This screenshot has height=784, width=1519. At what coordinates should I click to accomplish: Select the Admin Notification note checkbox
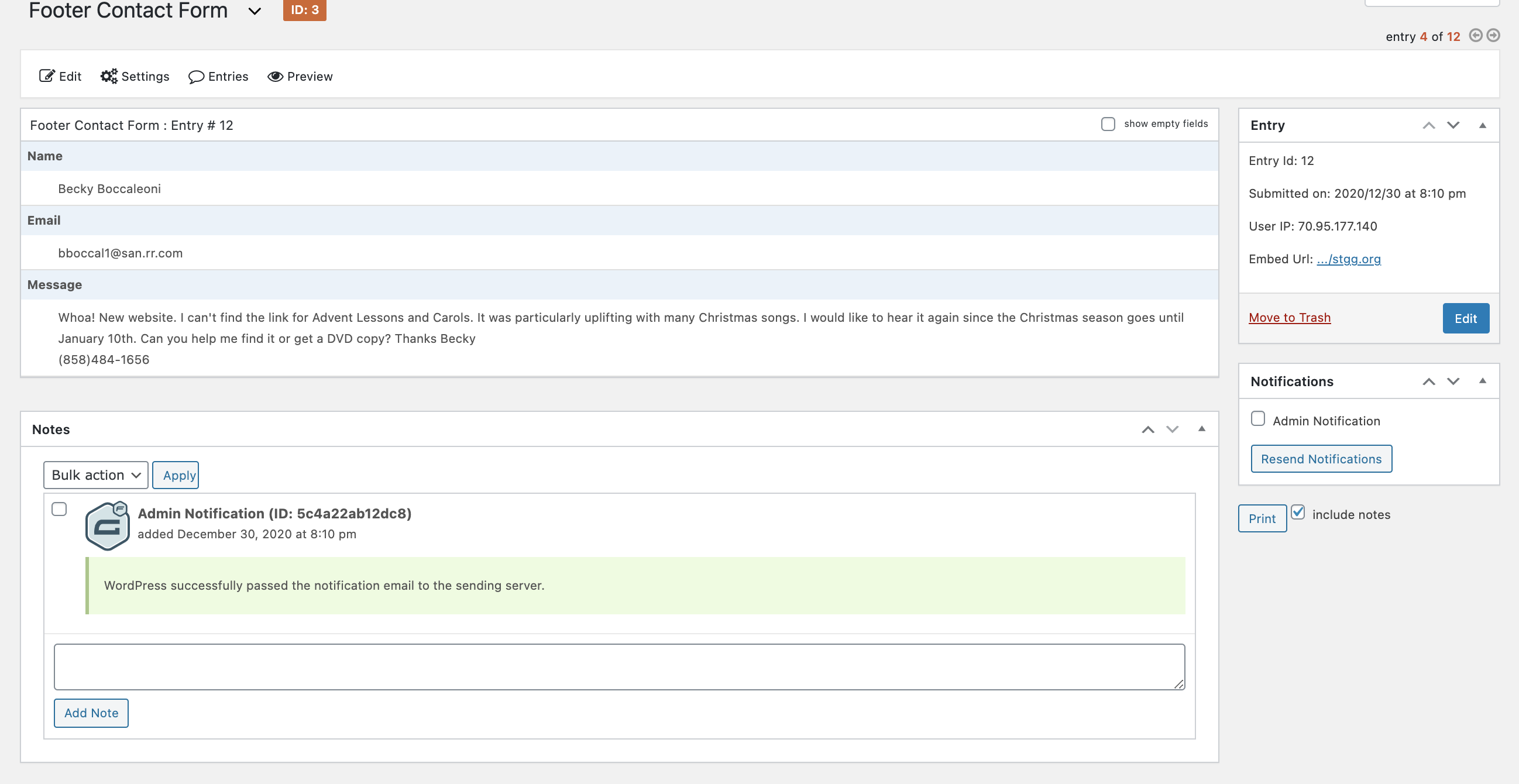click(x=59, y=508)
